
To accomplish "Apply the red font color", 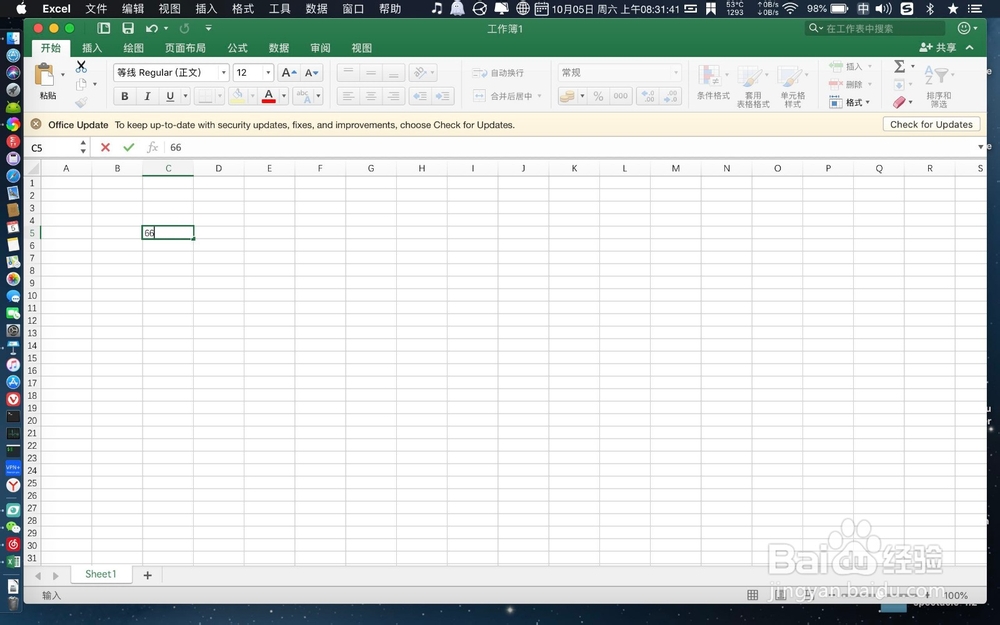I will (x=270, y=95).
